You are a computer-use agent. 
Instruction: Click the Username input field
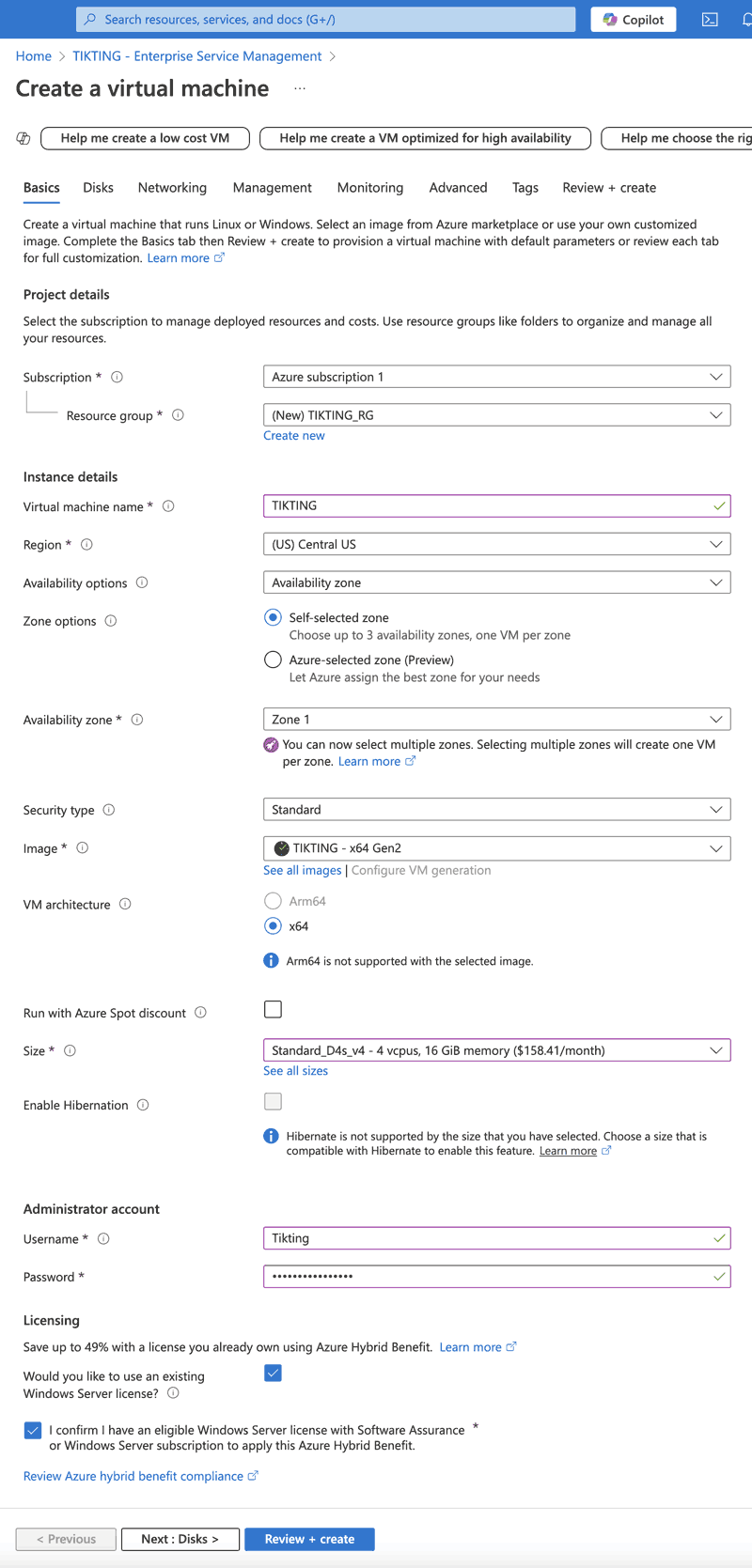click(487, 1238)
